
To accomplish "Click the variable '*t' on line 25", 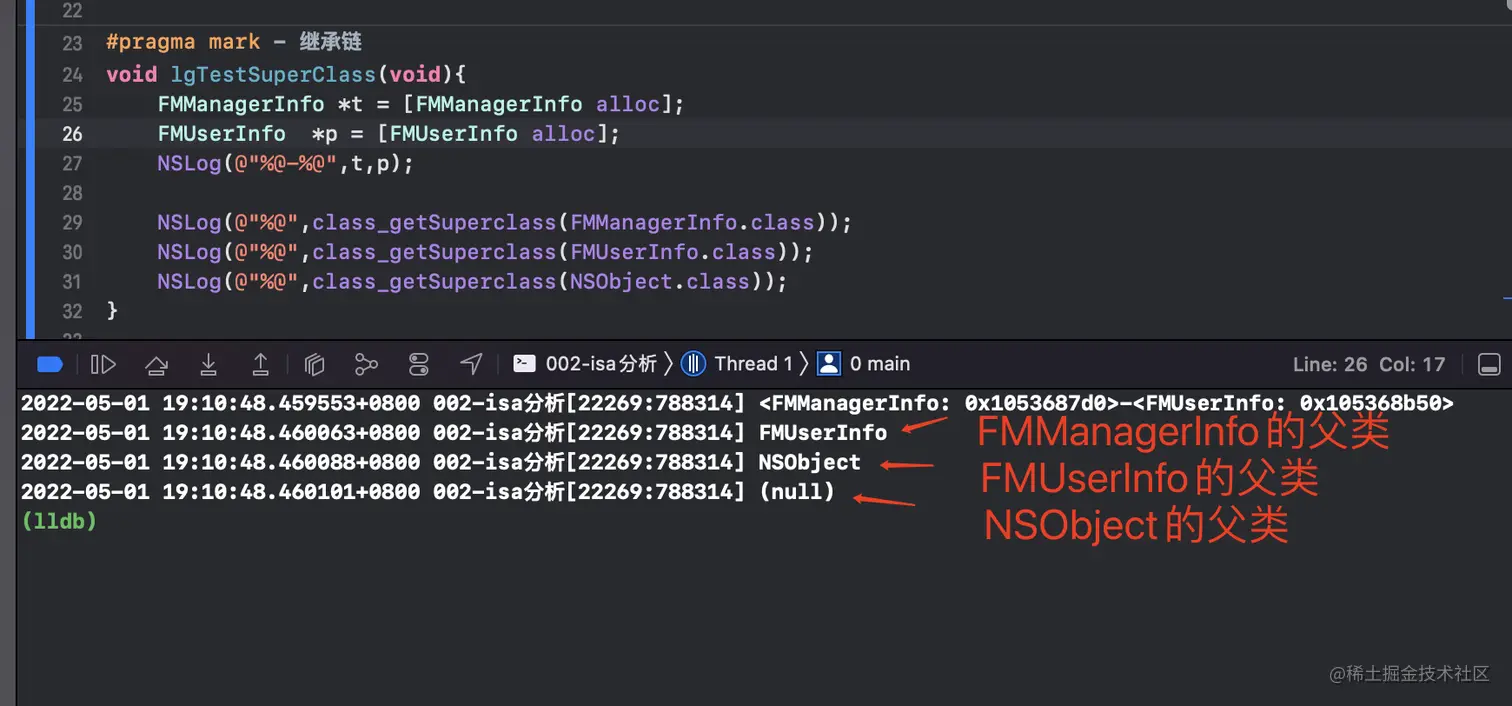I will click(x=350, y=105).
